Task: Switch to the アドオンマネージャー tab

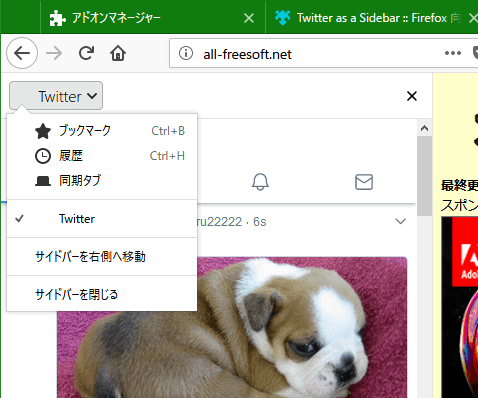Action: [x=152, y=17]
